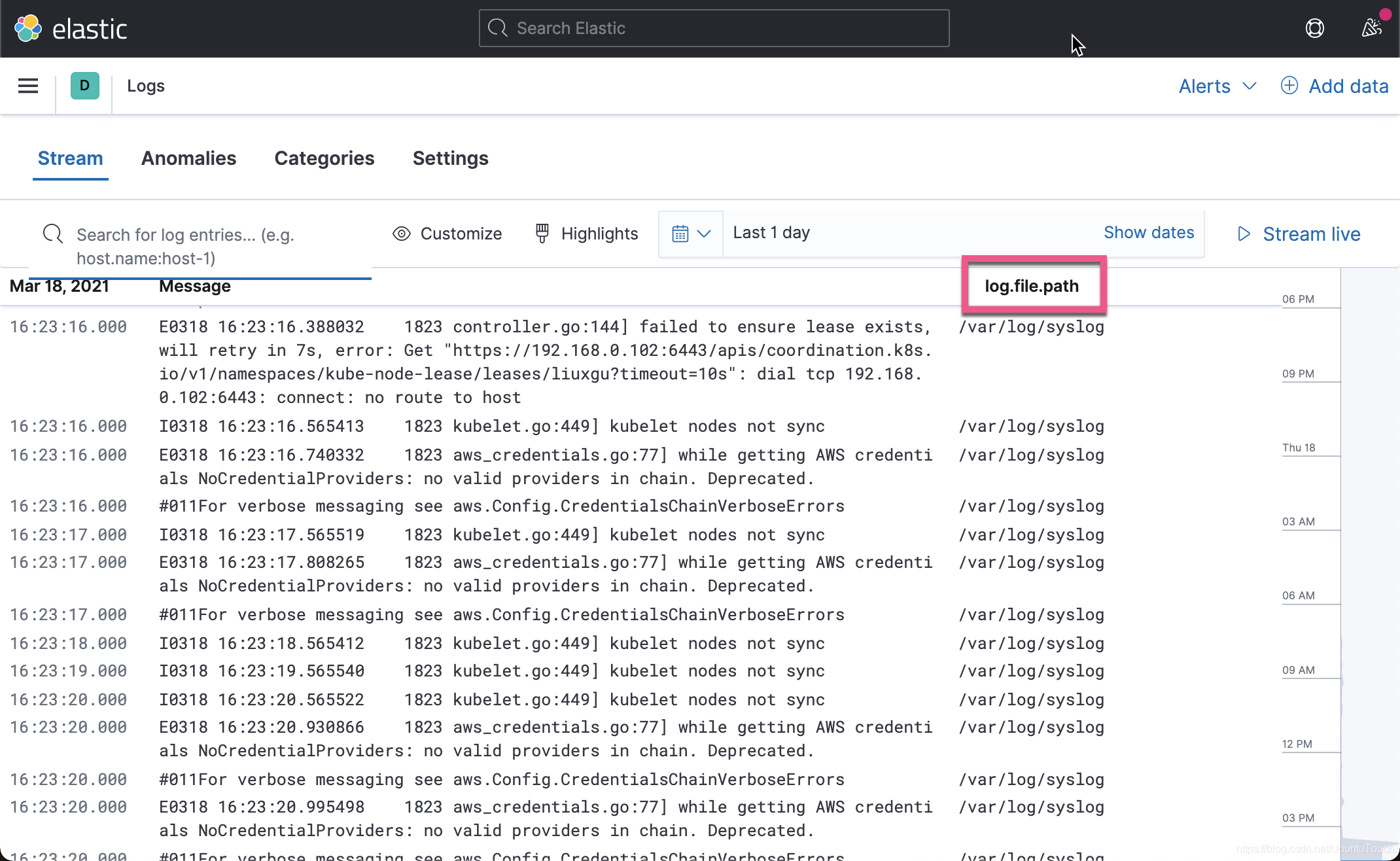
Task: Click the Show dates link
Action: (x=1149, y=232)
